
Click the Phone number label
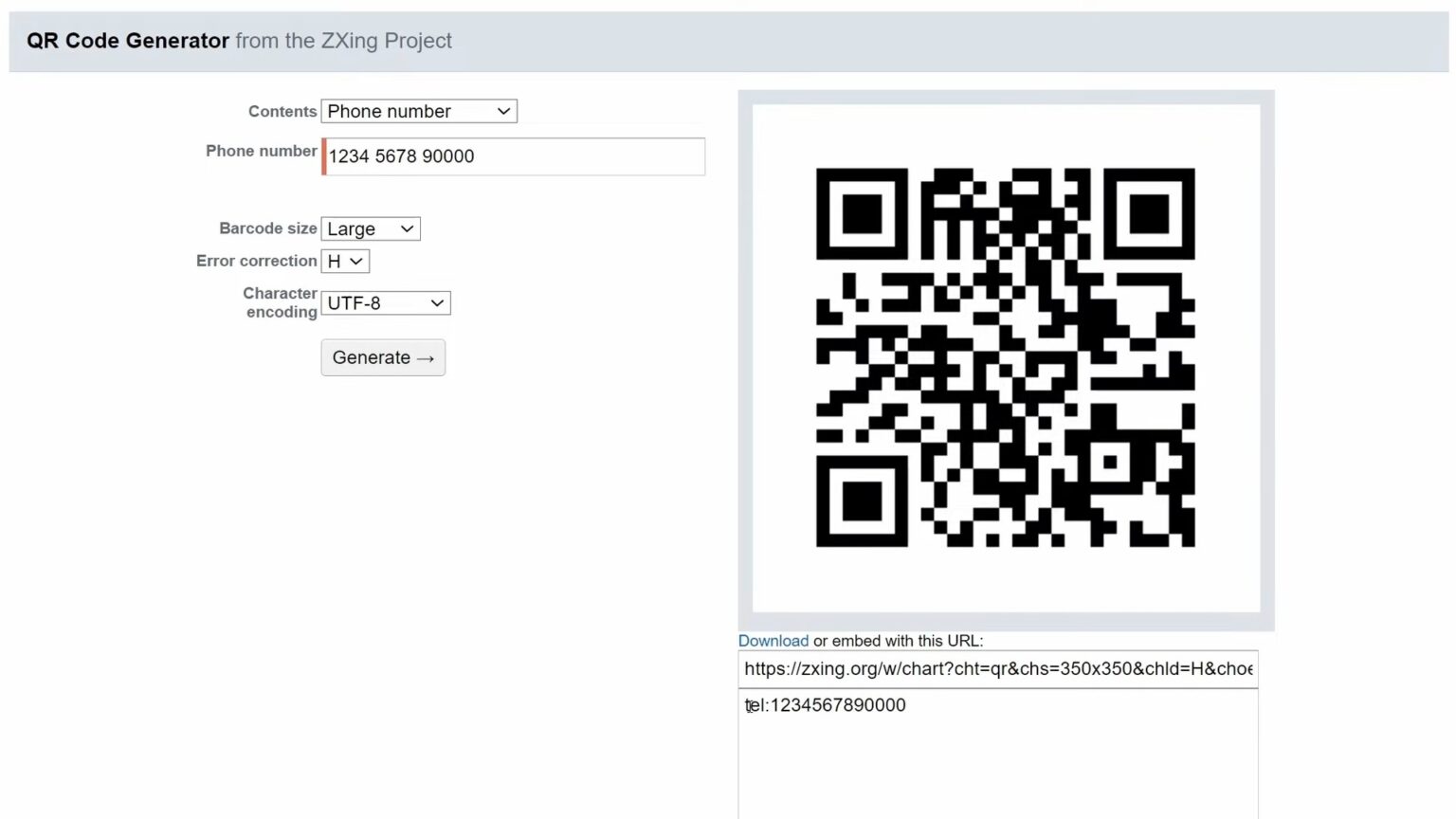coord(261,151)
